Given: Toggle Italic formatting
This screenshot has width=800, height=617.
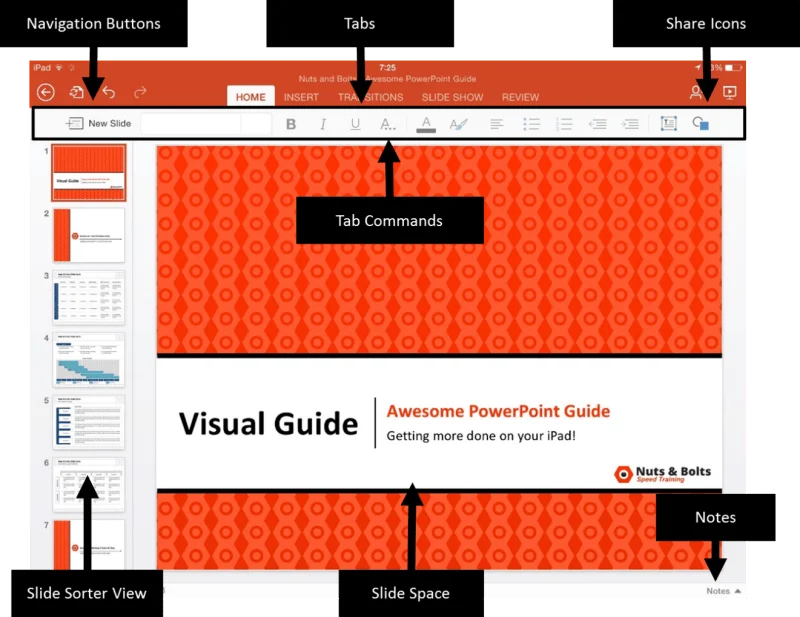Looking at the screenshot, I should pos(323,124).
